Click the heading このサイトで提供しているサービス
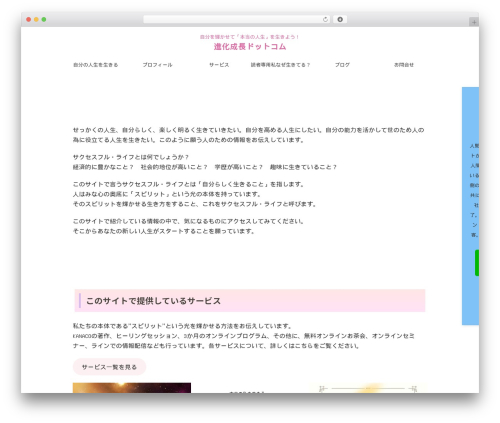500x423 pixels. [153, 301]
